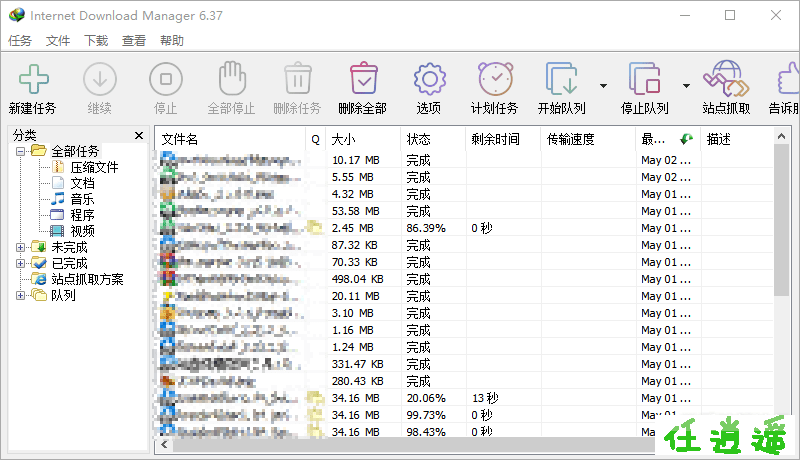
Task: Click queue folder icon on 2.45 MB row
Action: tap(315, 227)
